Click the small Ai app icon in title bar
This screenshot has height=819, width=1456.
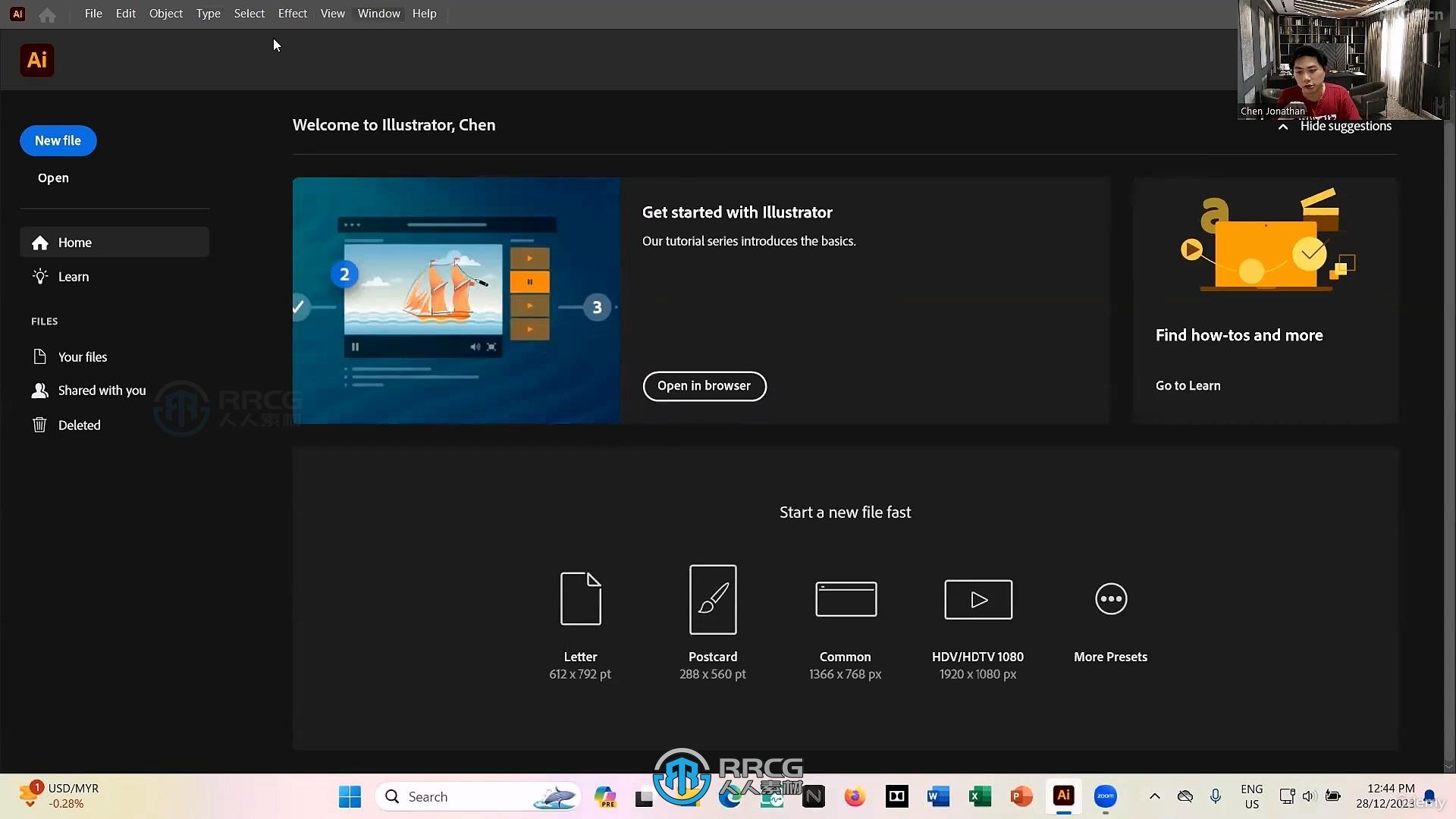click(x=17, y=14)
